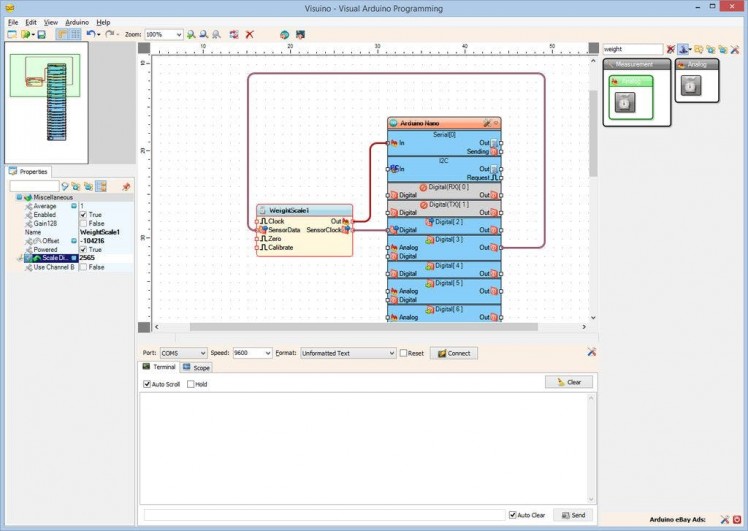
Task: Enable the Auto Clear checkbox
Action: pyautogui.click(x=512, y=515)
